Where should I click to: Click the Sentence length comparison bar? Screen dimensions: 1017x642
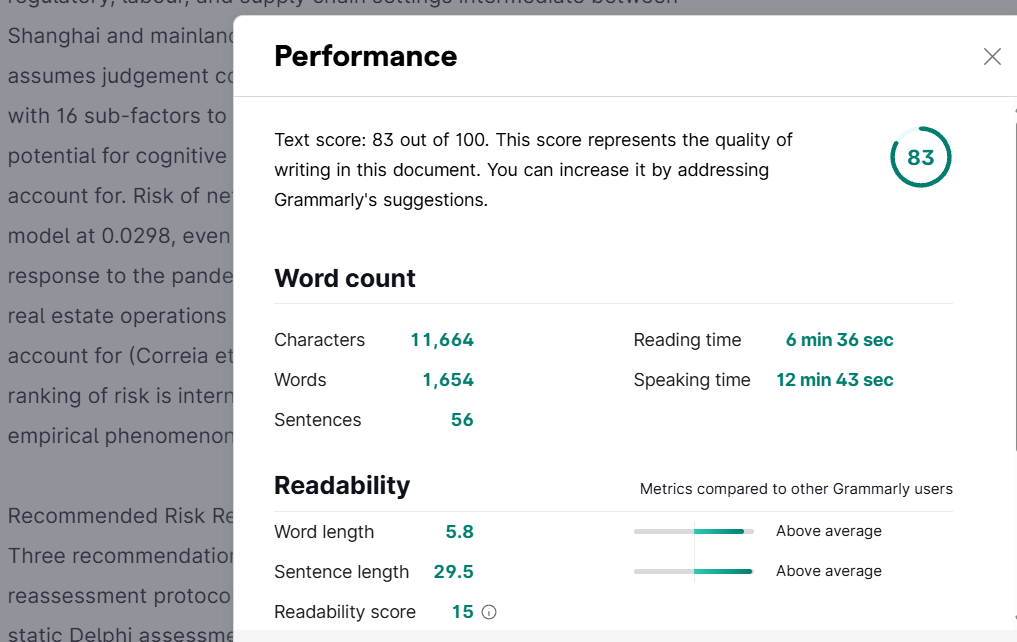(x=693, y=571)
